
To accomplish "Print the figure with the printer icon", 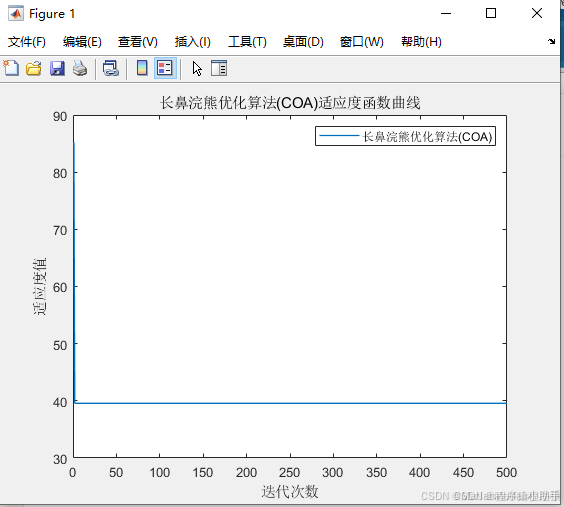I will [80, 68].
